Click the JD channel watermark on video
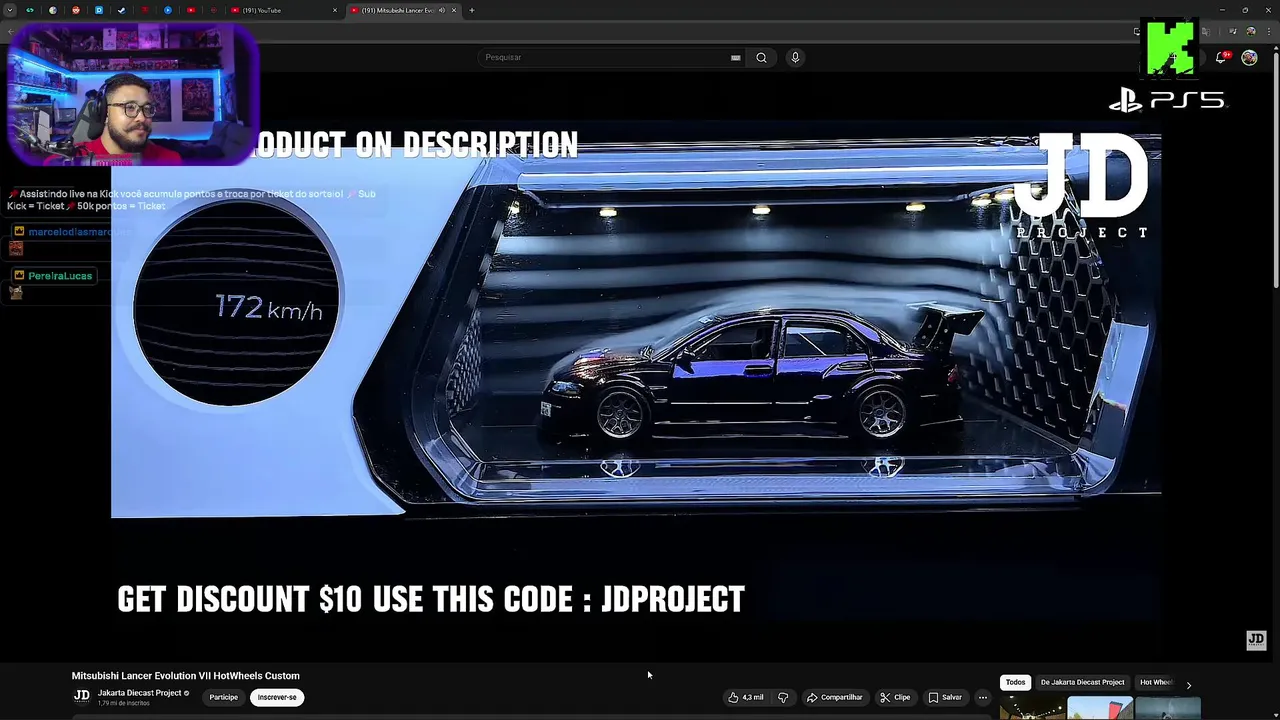Image resolution: width=1280 pixels, height=720 pixels. tap(1256, 640)
